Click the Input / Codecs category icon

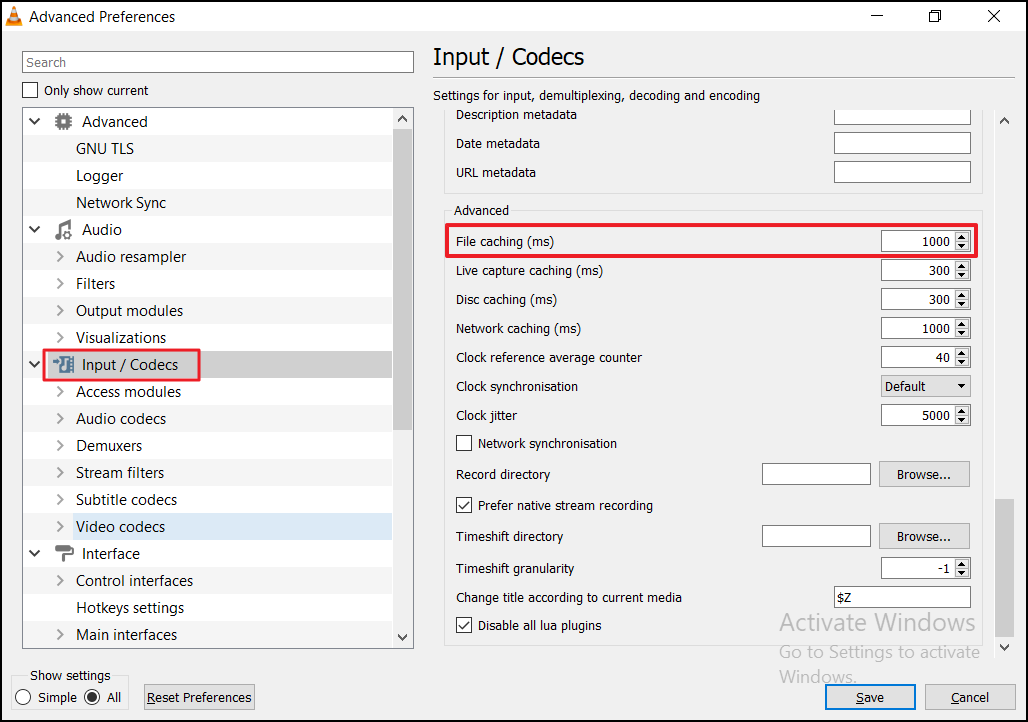click(x=63, y=365)
